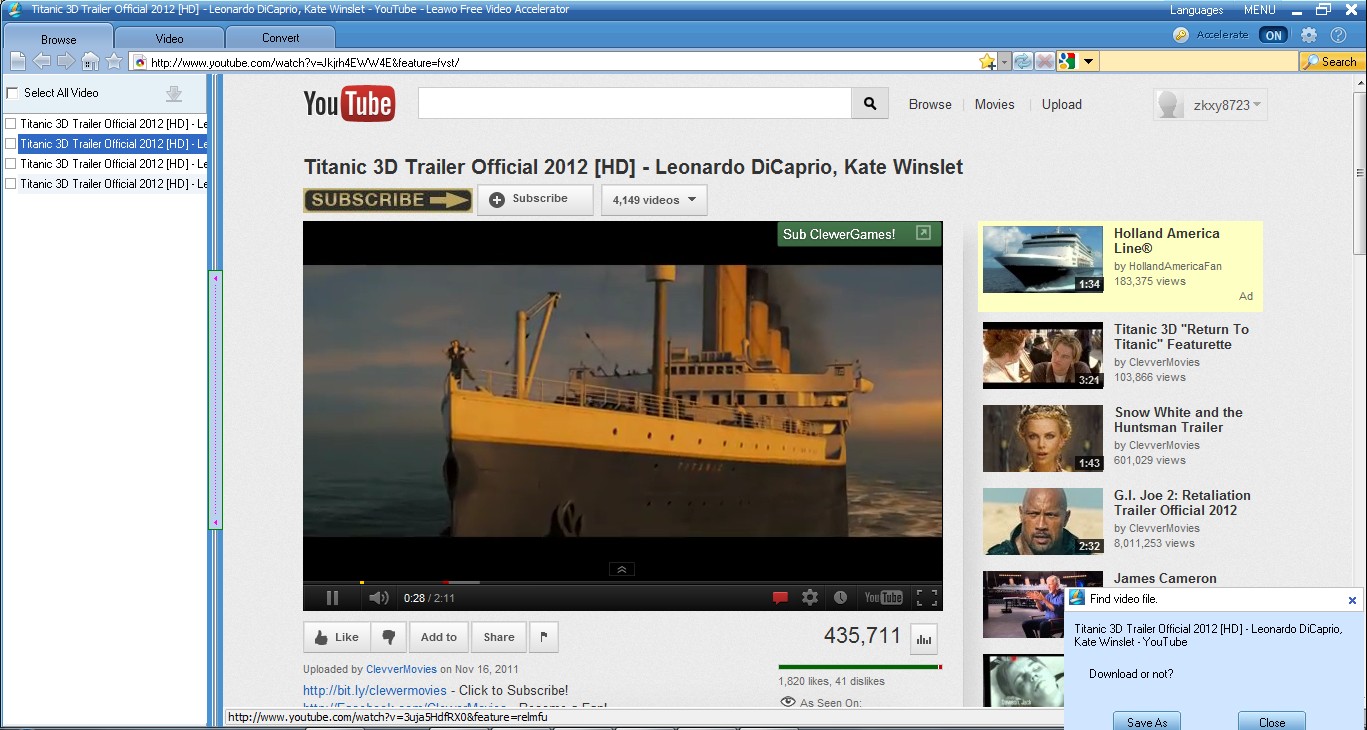
Task: Go back with the left arrow icon
Action: 42,62
